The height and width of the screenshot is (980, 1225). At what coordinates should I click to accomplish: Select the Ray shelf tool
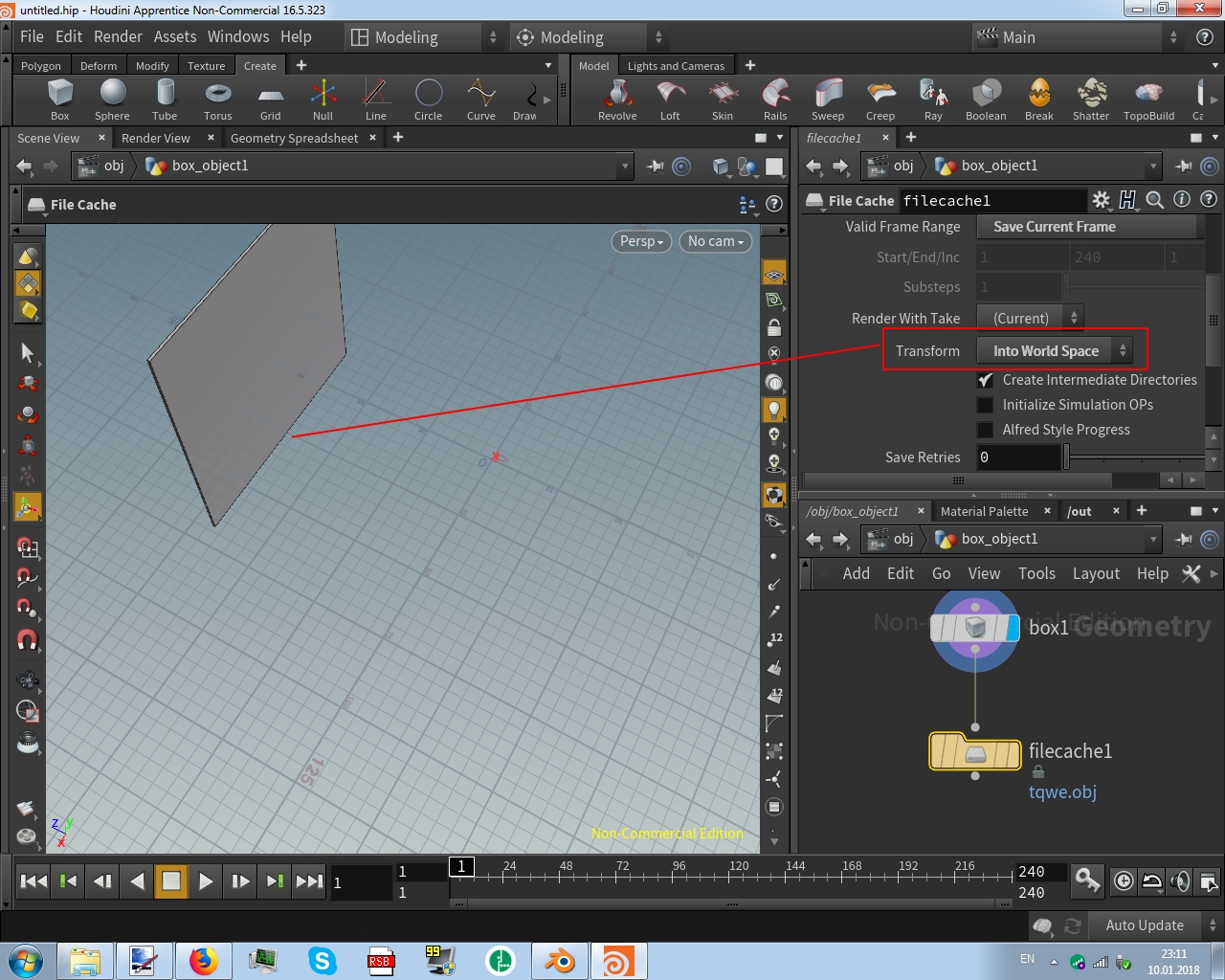click(x=933, y=100)
